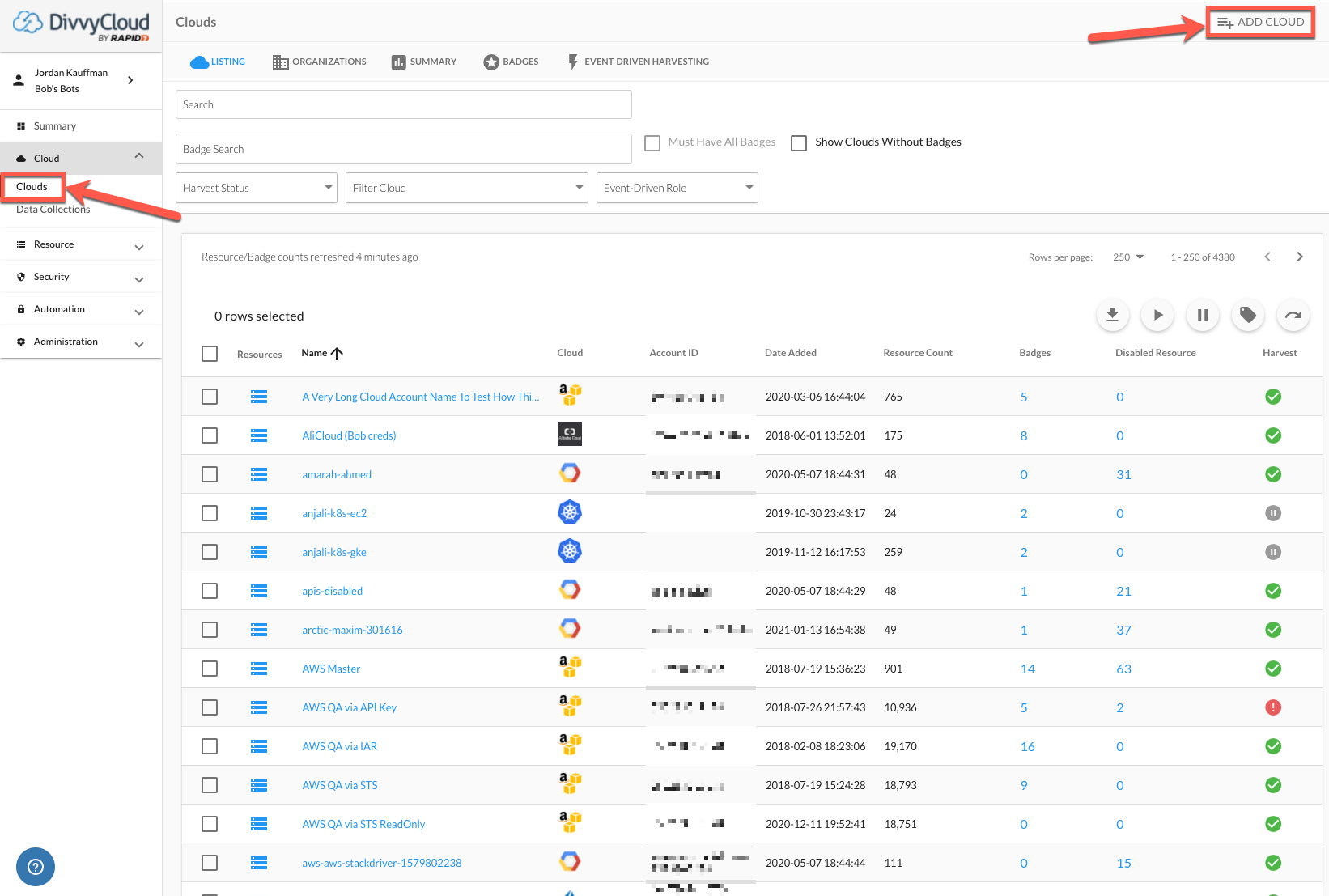Click the GCP icon in apis-disabled row
This screenshot has width=1329, height=896.
click(x=570, y=590)
